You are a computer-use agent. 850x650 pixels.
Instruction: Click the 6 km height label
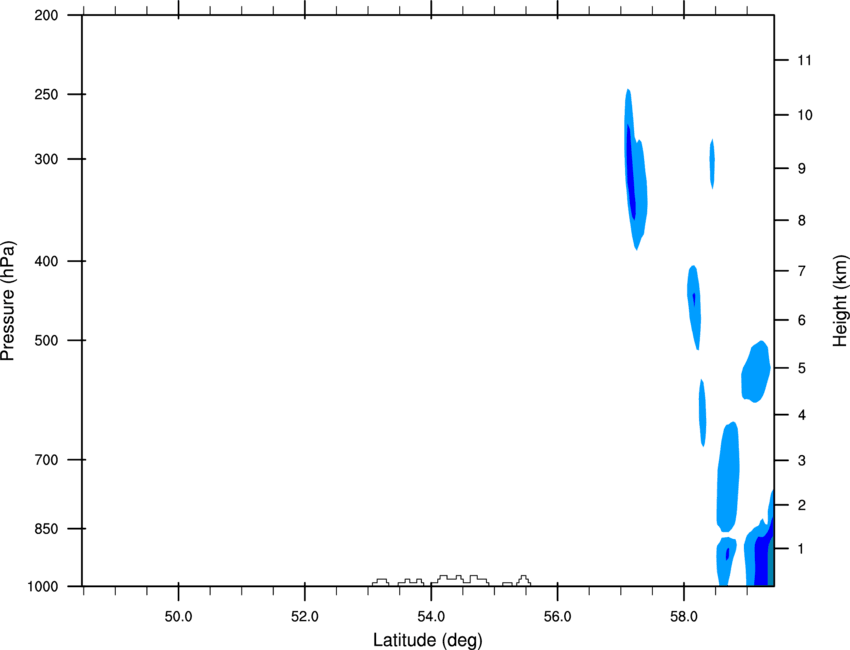[802, 320]
